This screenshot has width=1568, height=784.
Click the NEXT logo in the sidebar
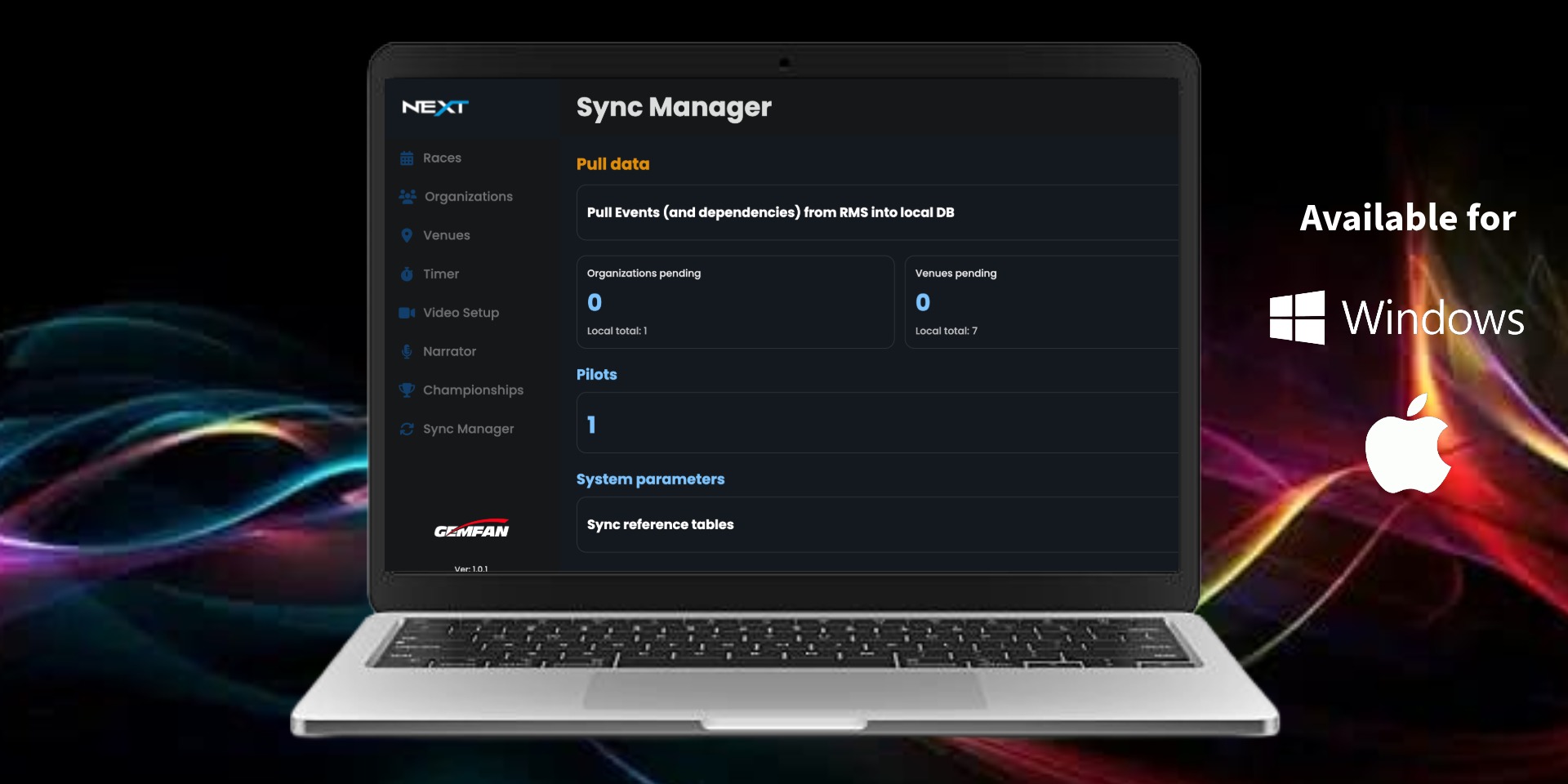(x=436, y=107)
